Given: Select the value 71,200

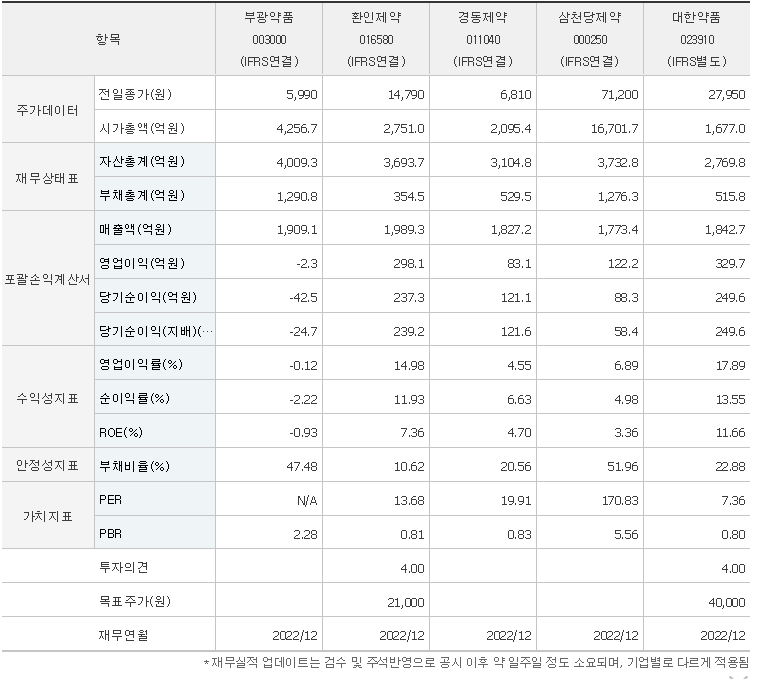Looking at the screenshot, I should pos(620,95).
